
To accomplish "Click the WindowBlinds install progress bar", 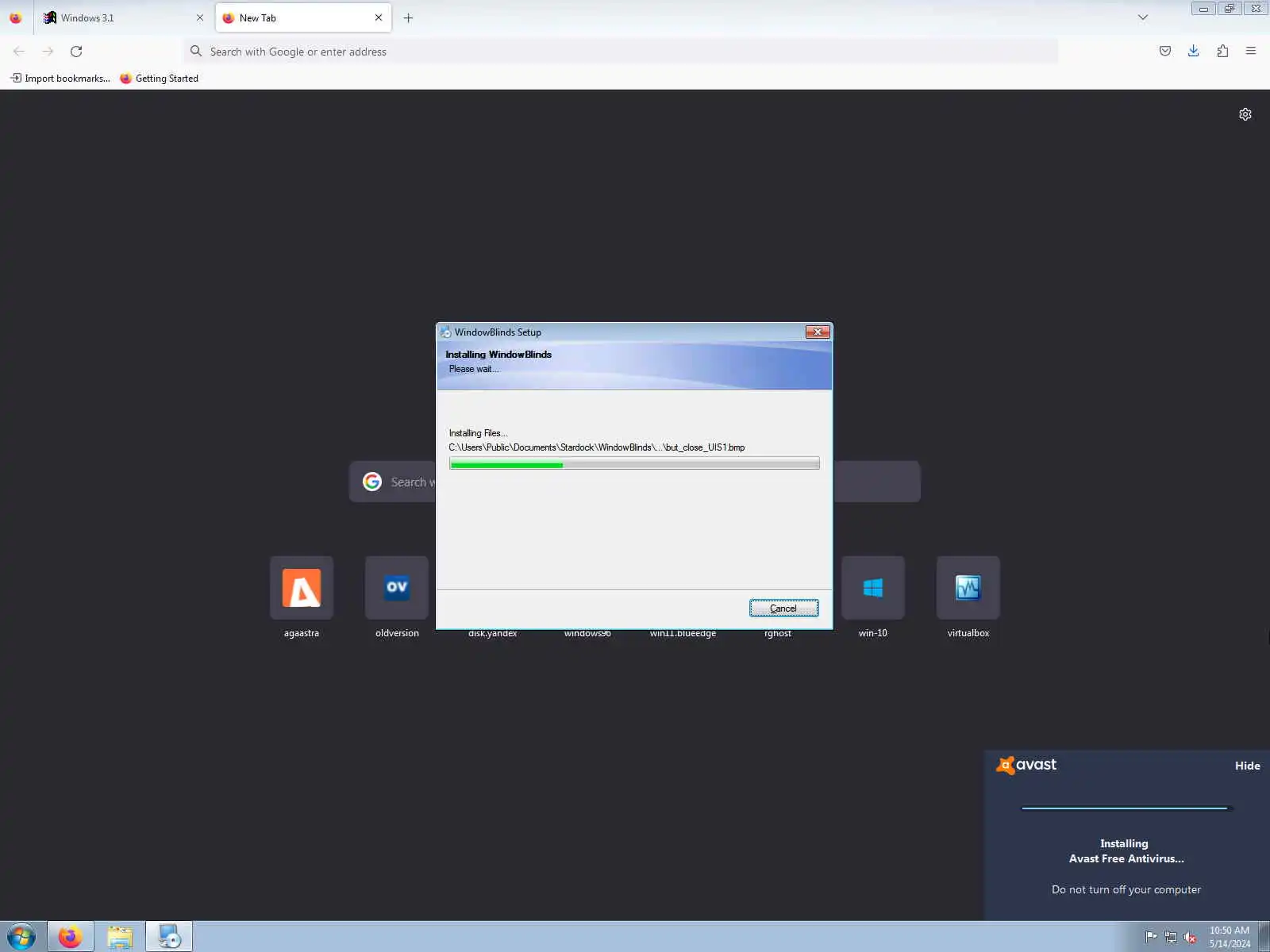I will coord(634,464).
